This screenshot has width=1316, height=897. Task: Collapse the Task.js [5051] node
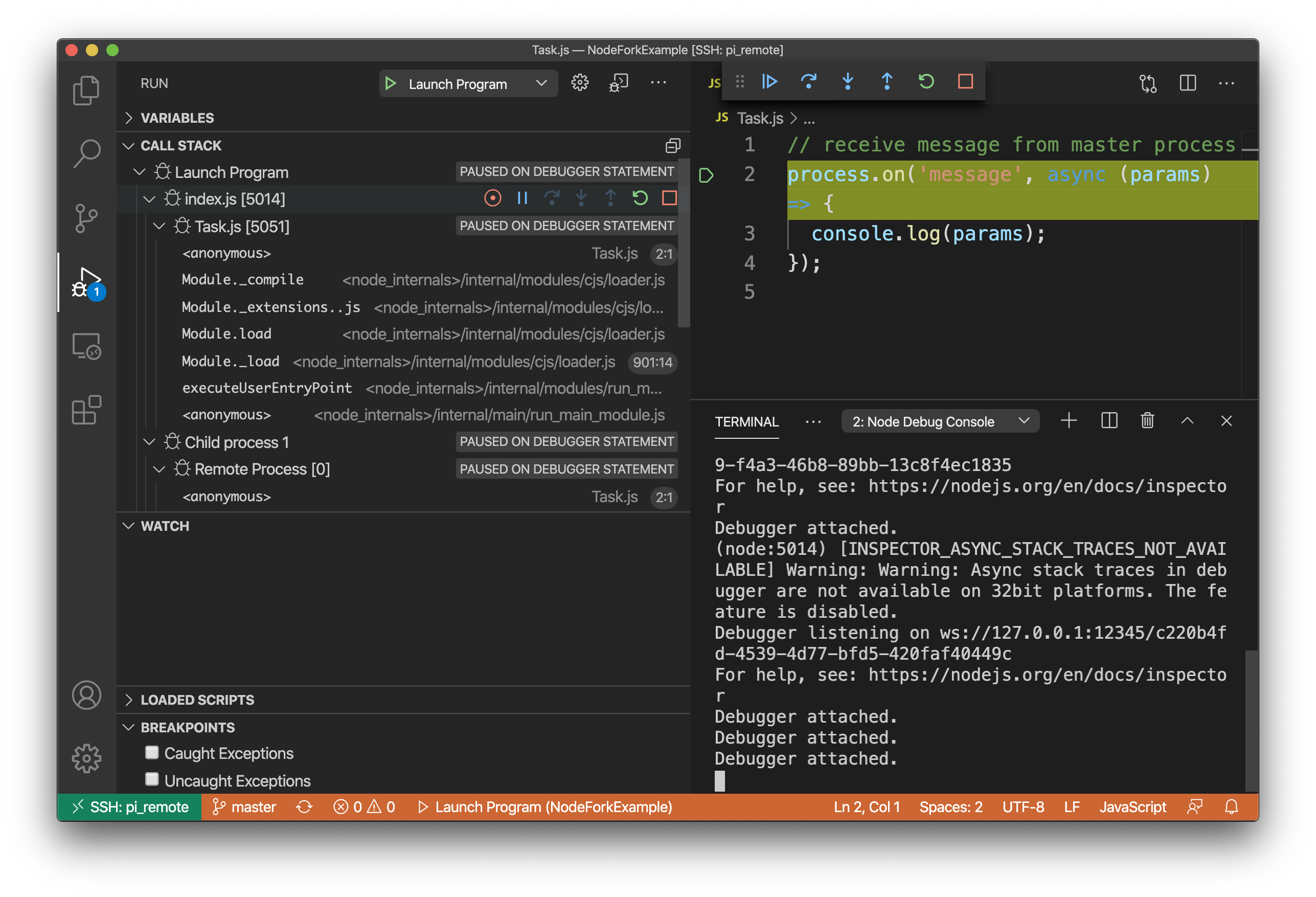(159, 227)
